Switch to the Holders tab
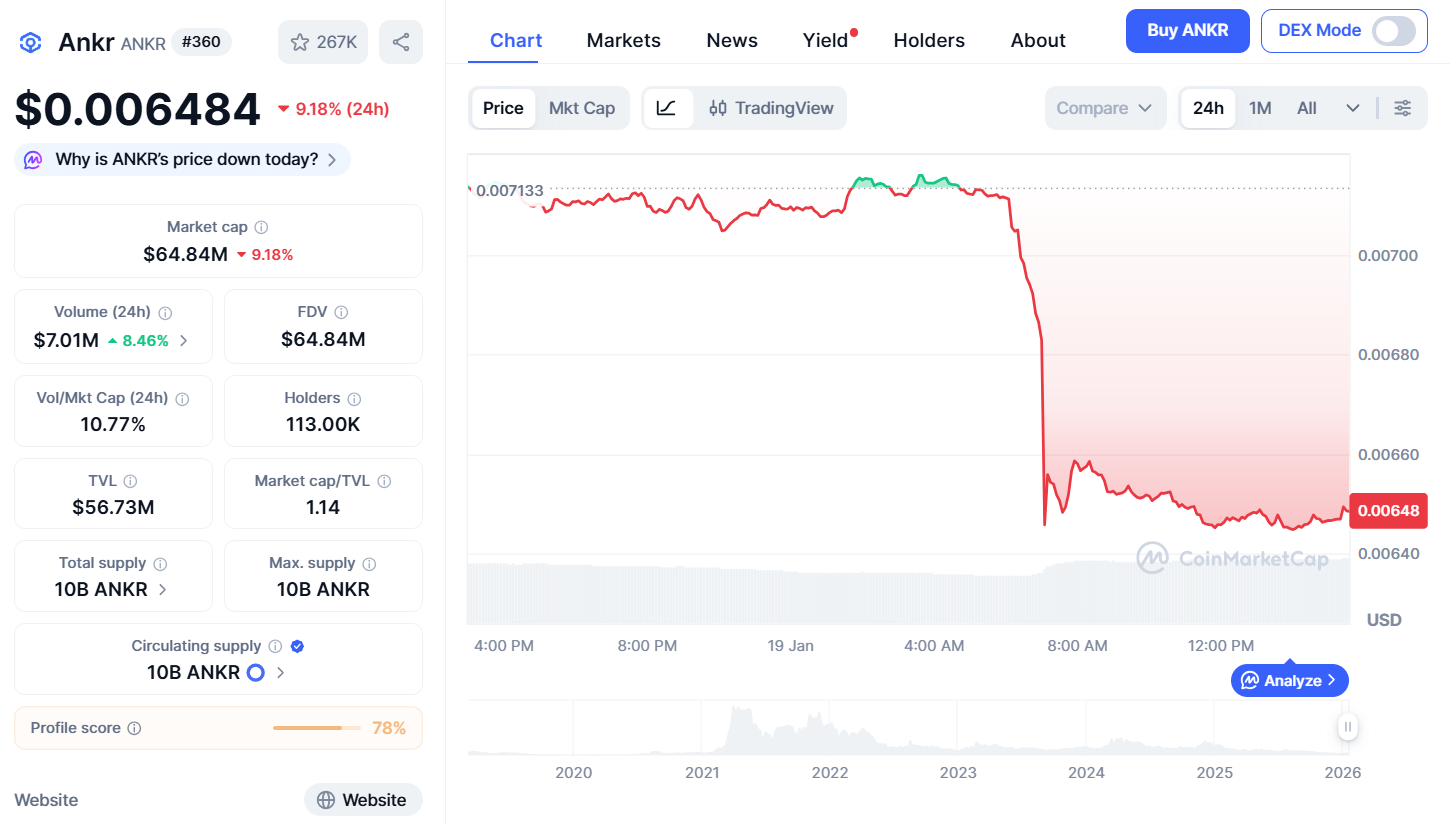The height and width of the screenshot is (825, 1450). [x=929, y=41]
